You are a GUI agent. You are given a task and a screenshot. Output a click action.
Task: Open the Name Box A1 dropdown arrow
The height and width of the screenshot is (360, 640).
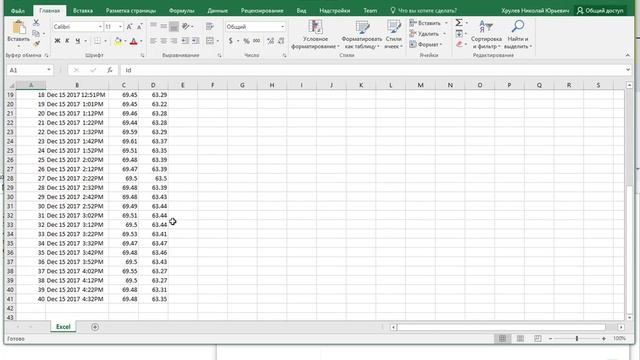coord(49,70)
